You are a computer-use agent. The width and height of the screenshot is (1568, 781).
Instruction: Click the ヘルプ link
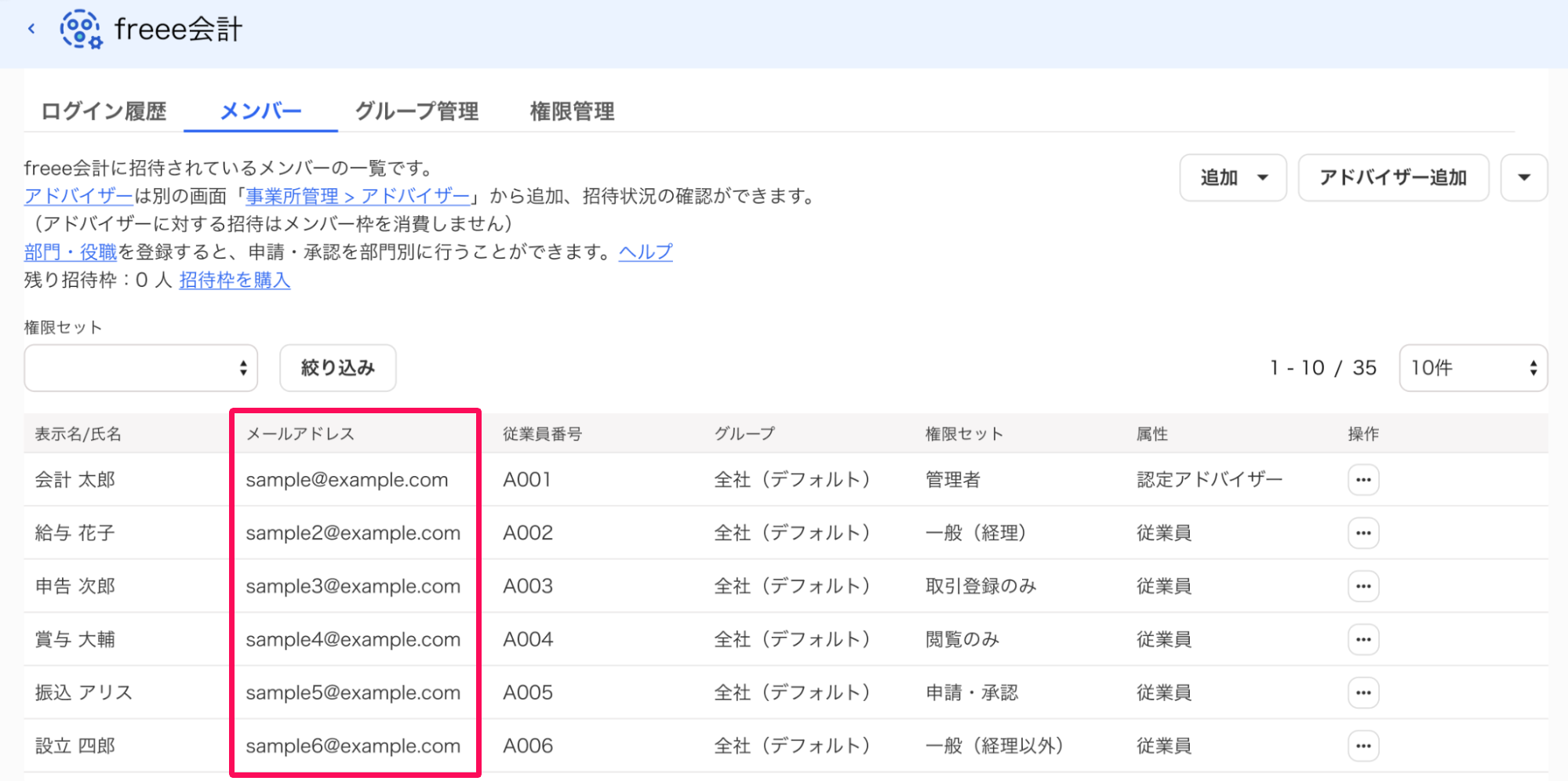coord(646,252)
